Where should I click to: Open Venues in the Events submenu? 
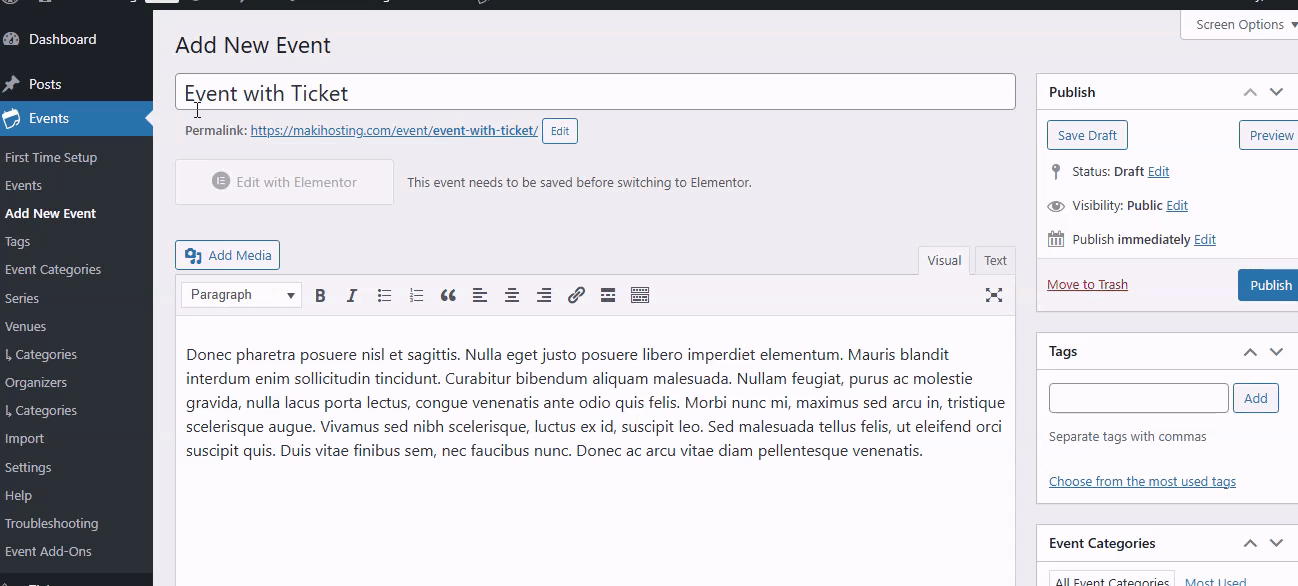tap(26, 326)
